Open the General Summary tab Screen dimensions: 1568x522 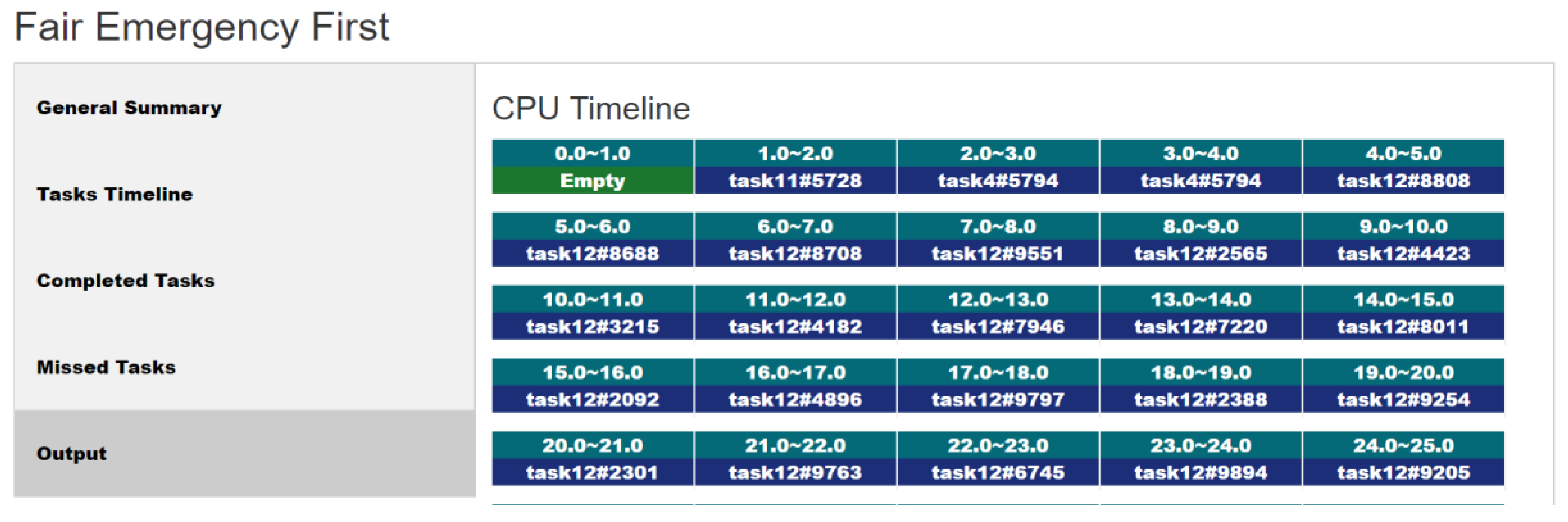click(x=129, y=108)
